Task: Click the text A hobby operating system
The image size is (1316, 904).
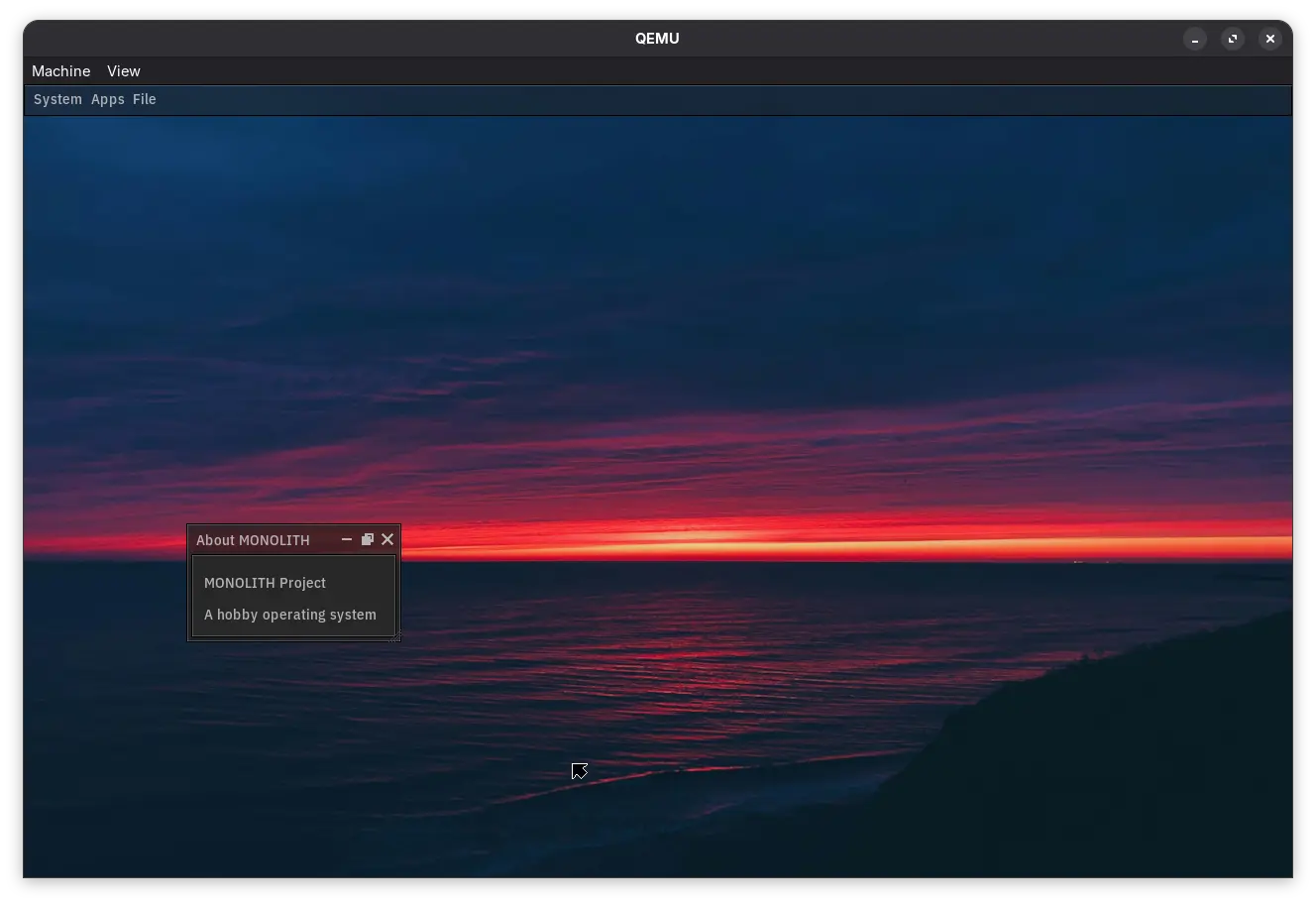Action: [289, 615]
